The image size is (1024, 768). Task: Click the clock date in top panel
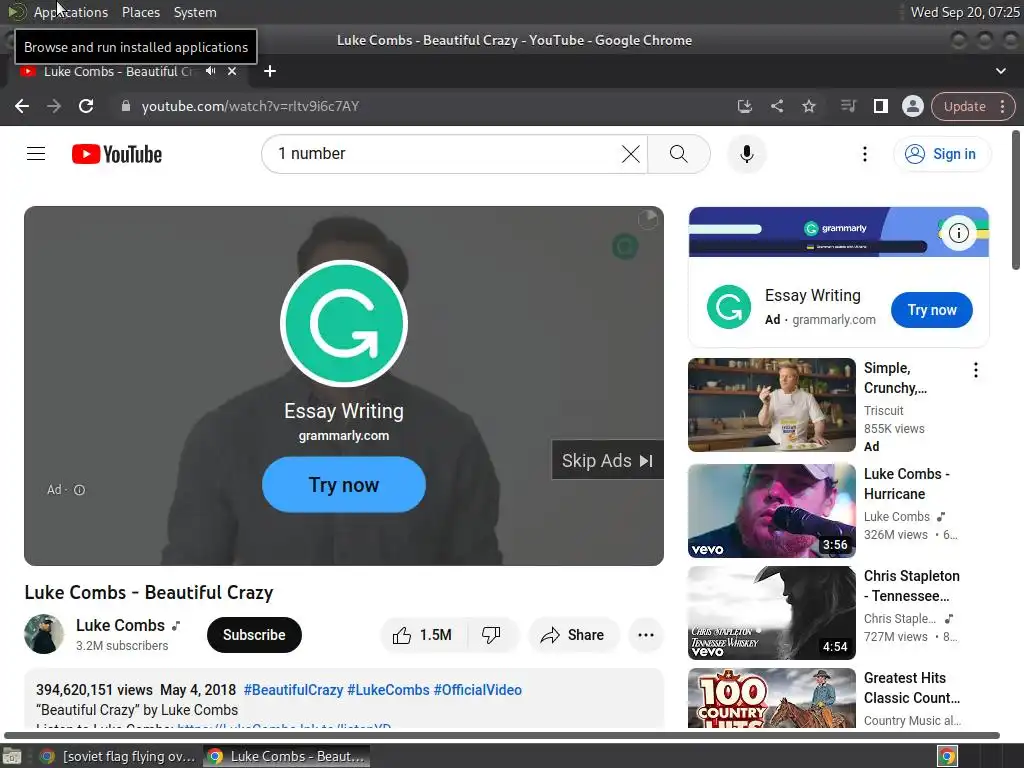coord(965,12)
